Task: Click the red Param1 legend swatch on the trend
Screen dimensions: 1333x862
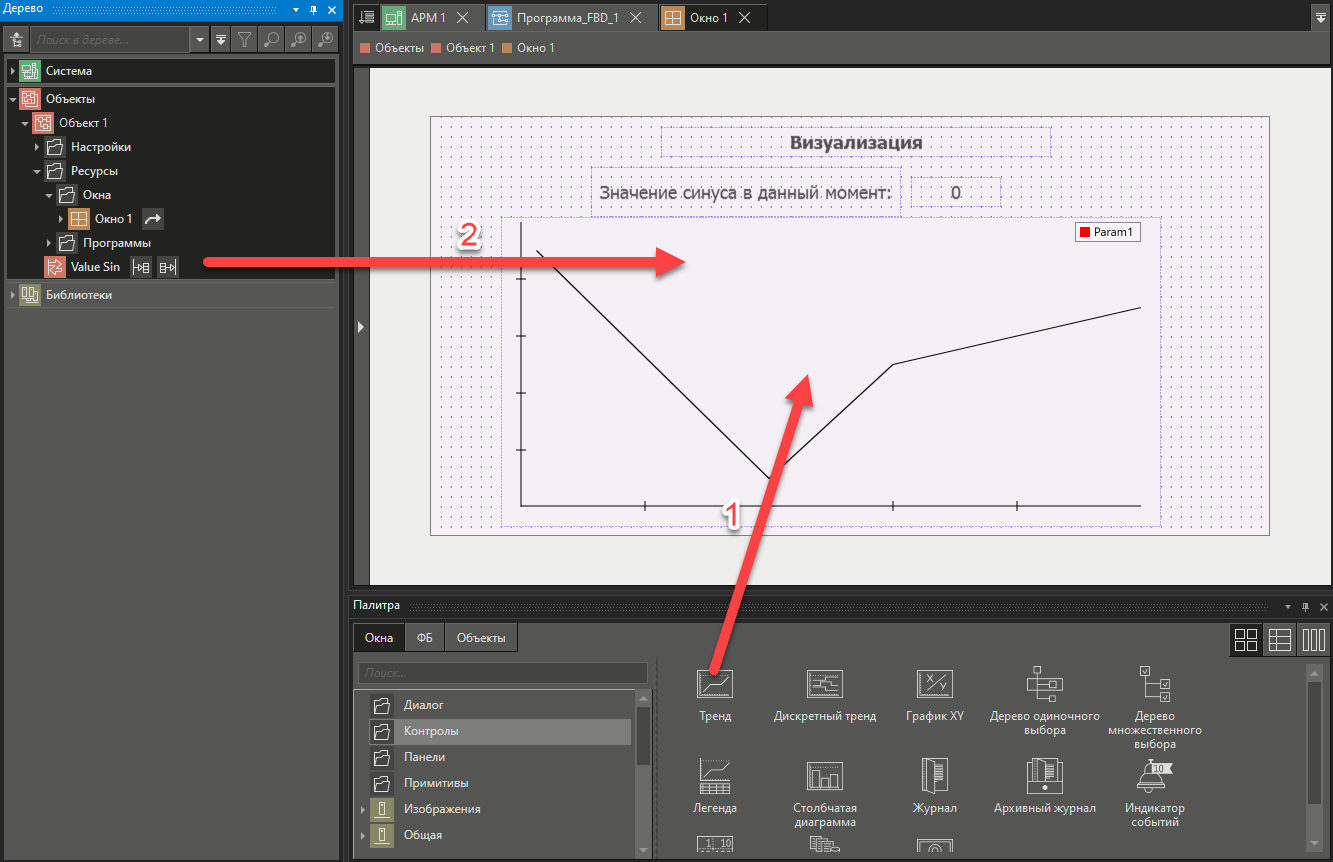Action: pos(1086,231)
